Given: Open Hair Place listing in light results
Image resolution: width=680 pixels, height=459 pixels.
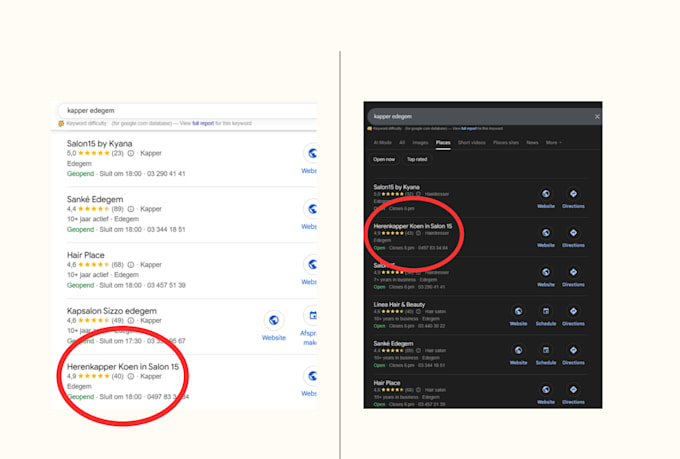Looking at the screenshot, I should [x=85, y=255].
